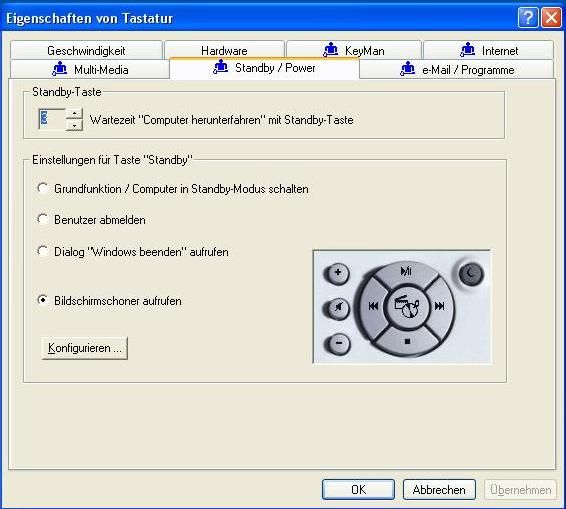The image size is (566, 509).
Task: Click the Abbrechen button
Action: (439, 490)
